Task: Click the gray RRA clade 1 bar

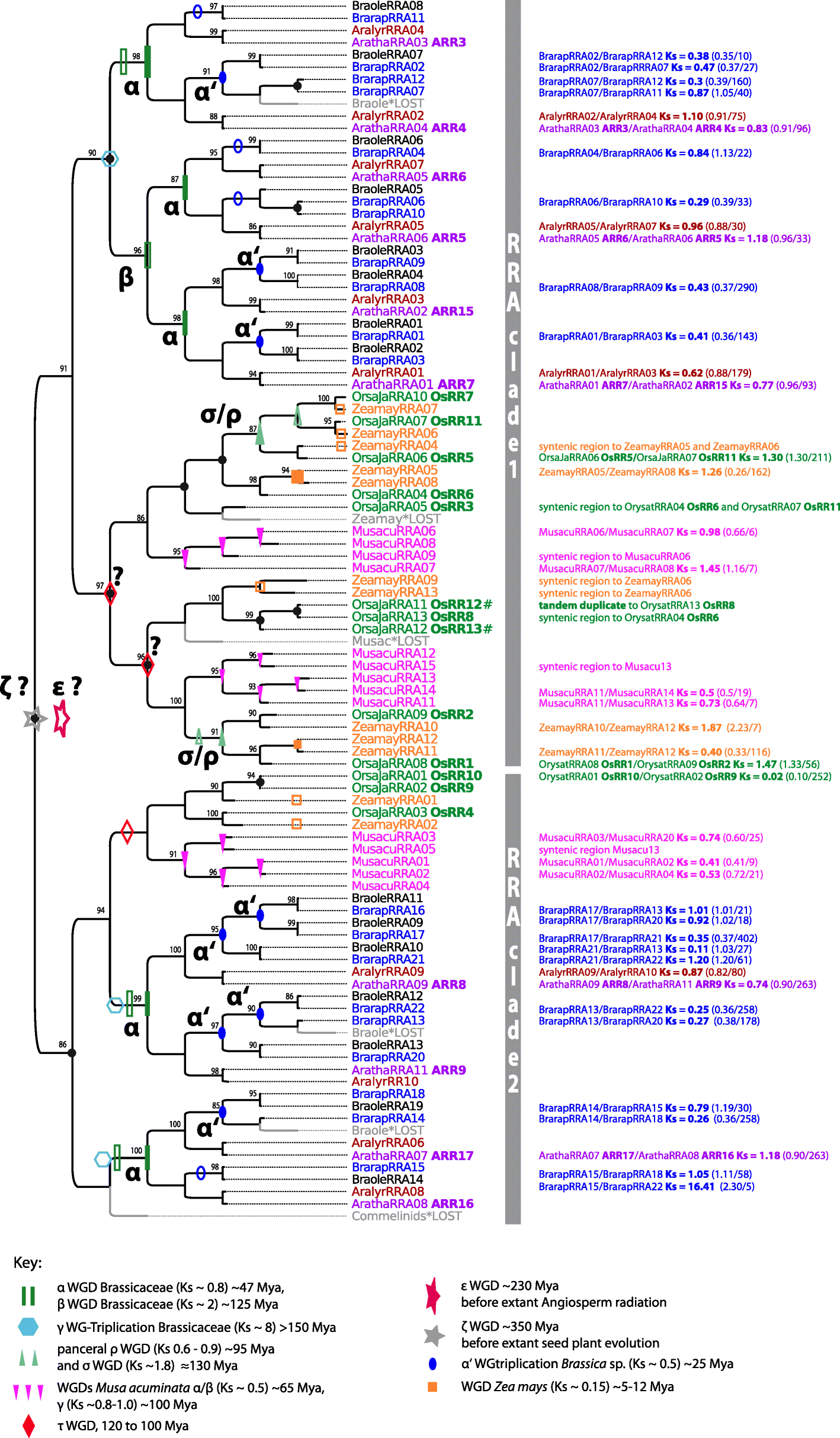Action: [x=513, y=382]
